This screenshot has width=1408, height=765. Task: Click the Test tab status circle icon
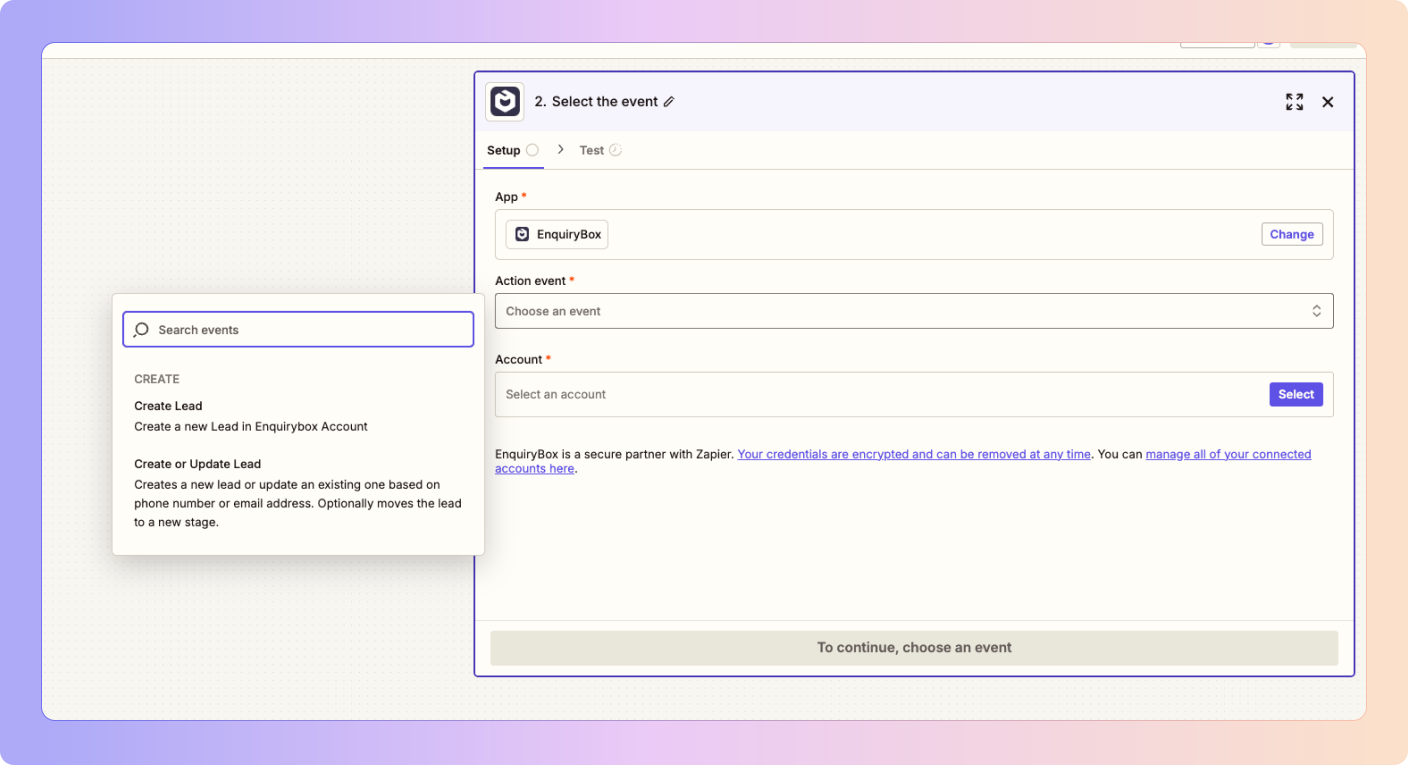point(615,150)
